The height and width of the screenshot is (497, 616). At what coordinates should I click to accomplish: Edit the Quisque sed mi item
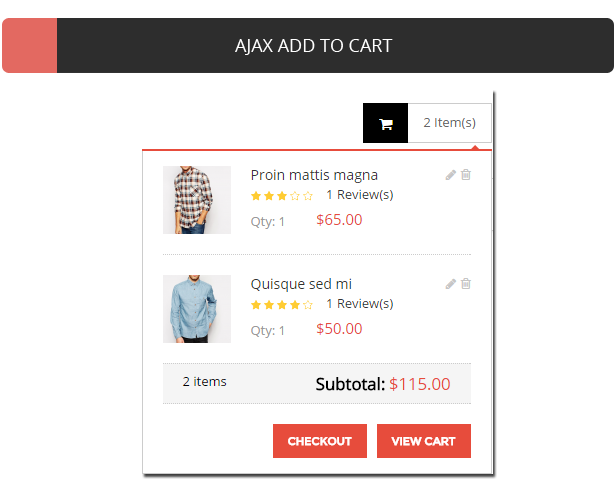point(451,284)
